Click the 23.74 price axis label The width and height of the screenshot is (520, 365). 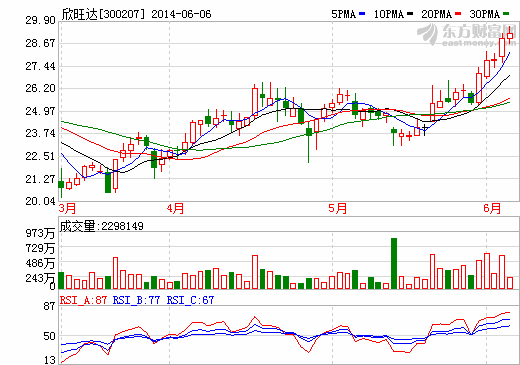[x=40, y=133]
